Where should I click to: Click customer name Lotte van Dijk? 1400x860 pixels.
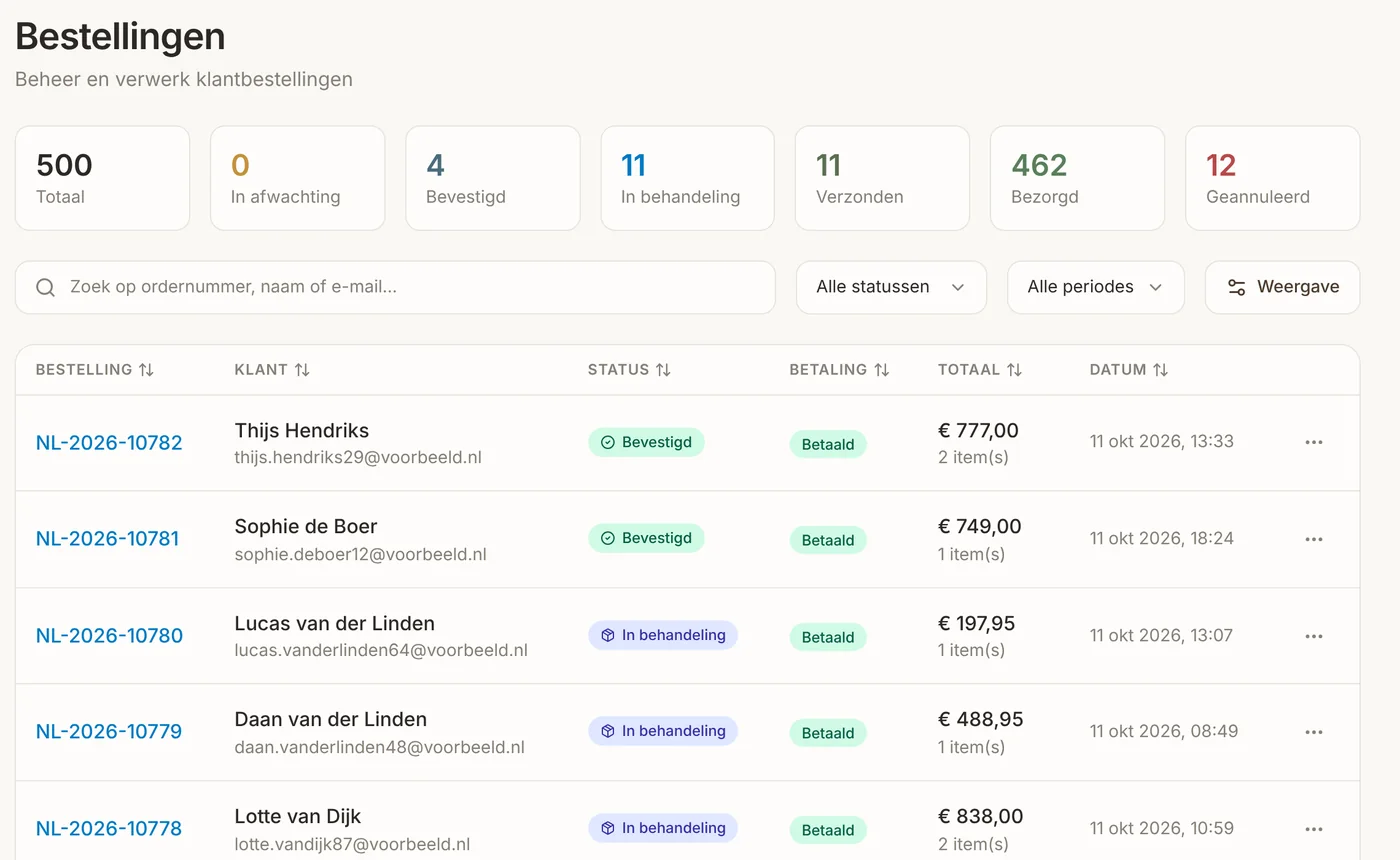[298, 817]
